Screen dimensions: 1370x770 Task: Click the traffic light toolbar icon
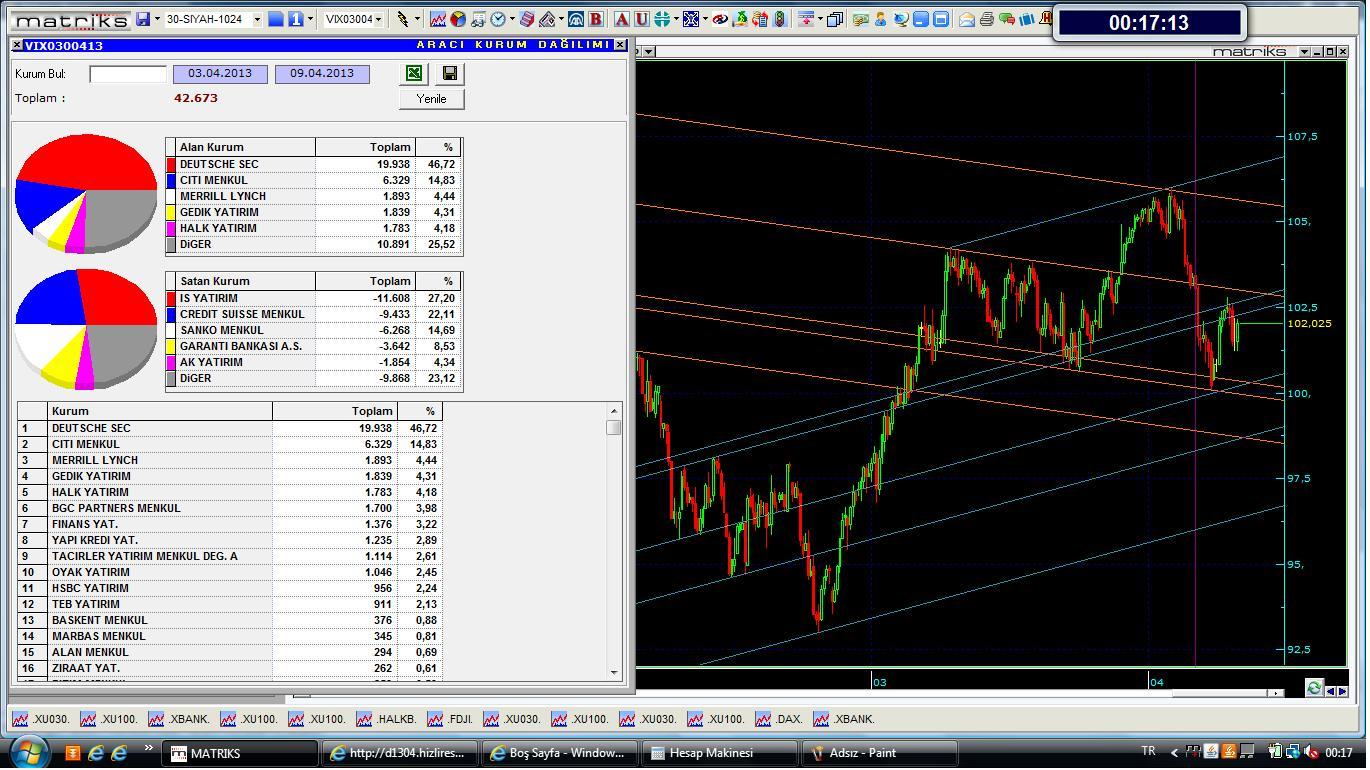click(779, 19)
